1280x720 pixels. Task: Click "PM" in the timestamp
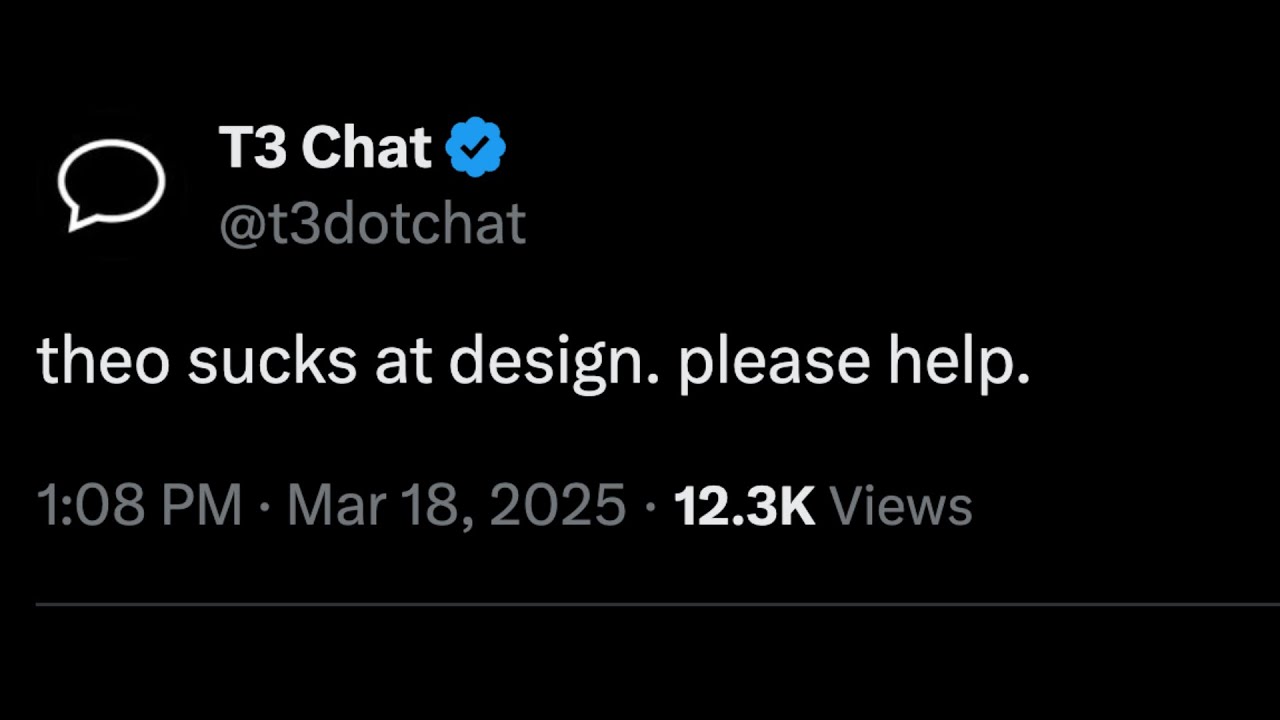204,505
